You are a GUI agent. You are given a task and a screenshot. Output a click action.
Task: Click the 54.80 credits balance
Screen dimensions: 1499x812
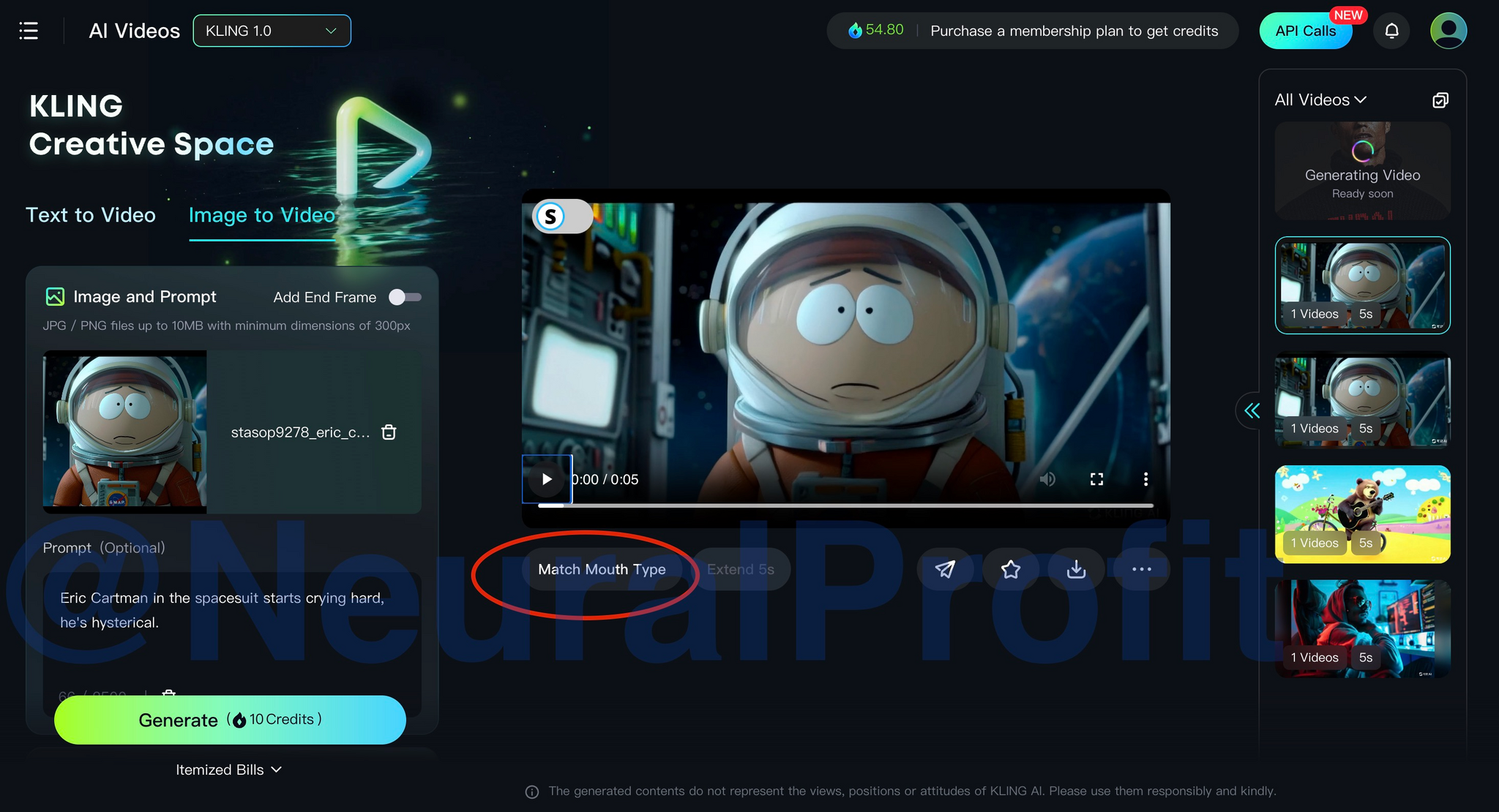click(x=876, y=30)
